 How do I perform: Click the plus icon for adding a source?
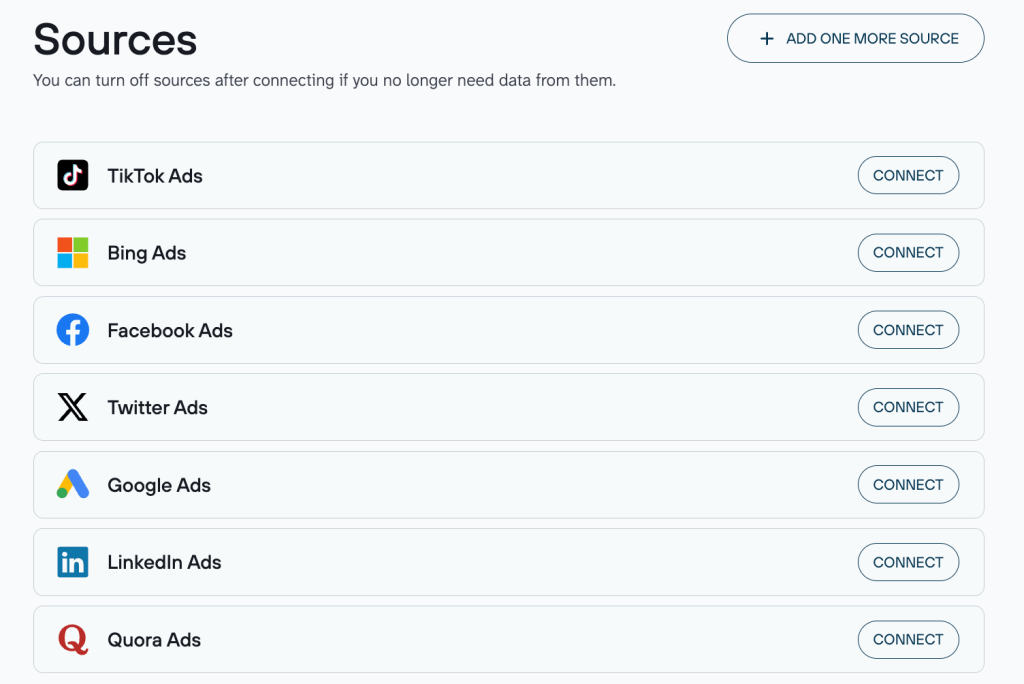tap(767, 39)
